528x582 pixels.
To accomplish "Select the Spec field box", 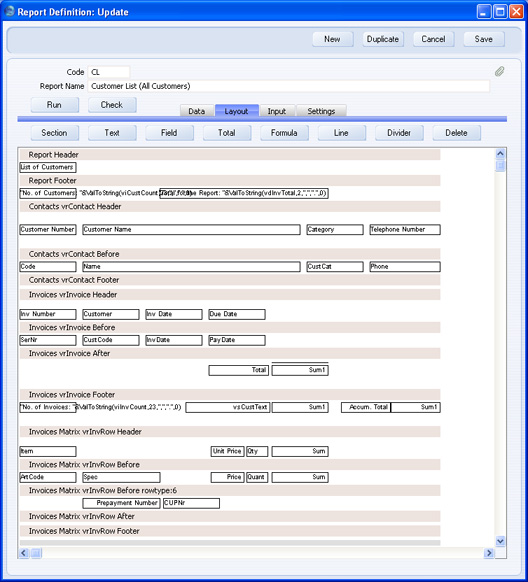I will 121,477.
